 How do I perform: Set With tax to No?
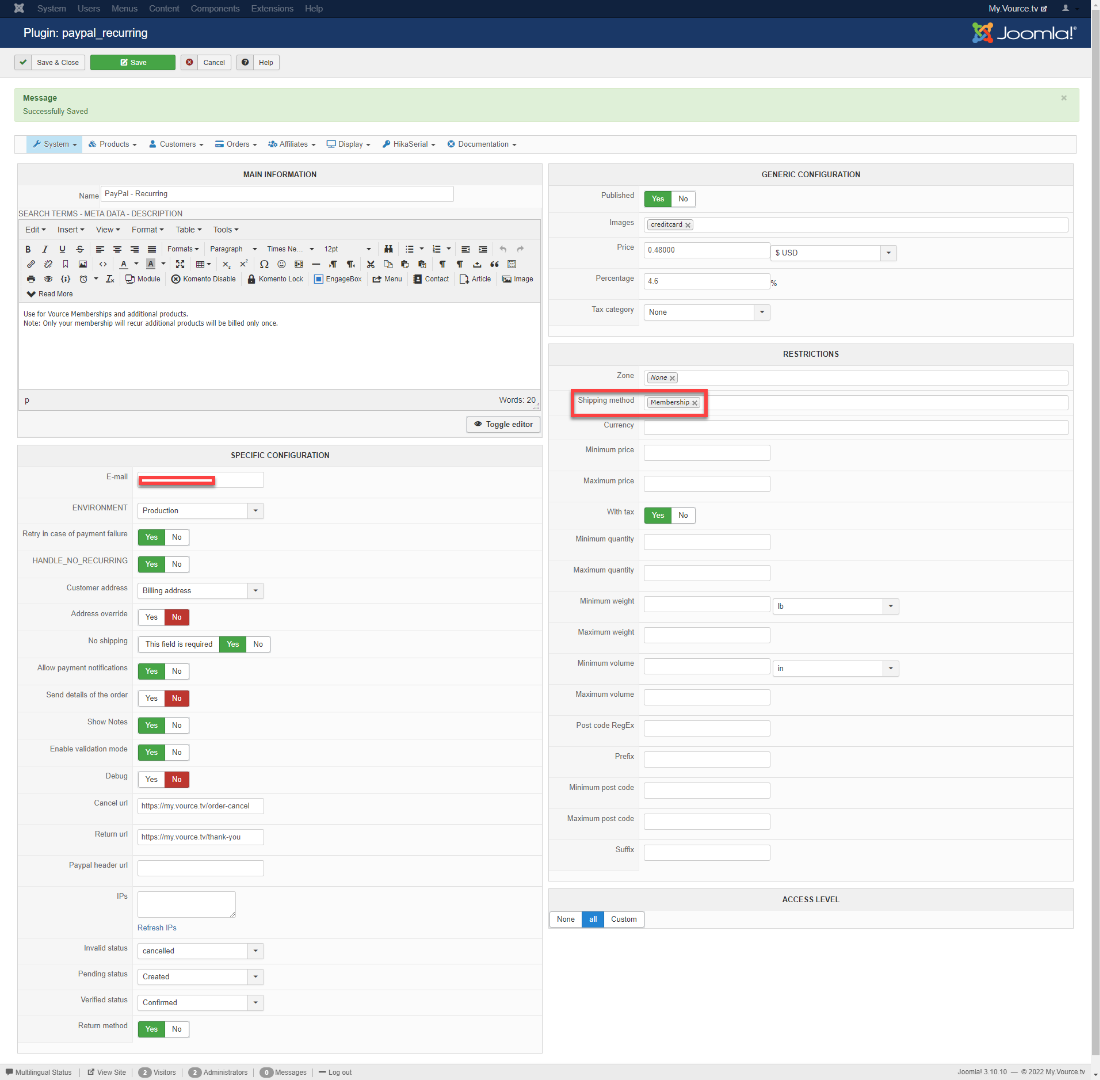point(683,516)
